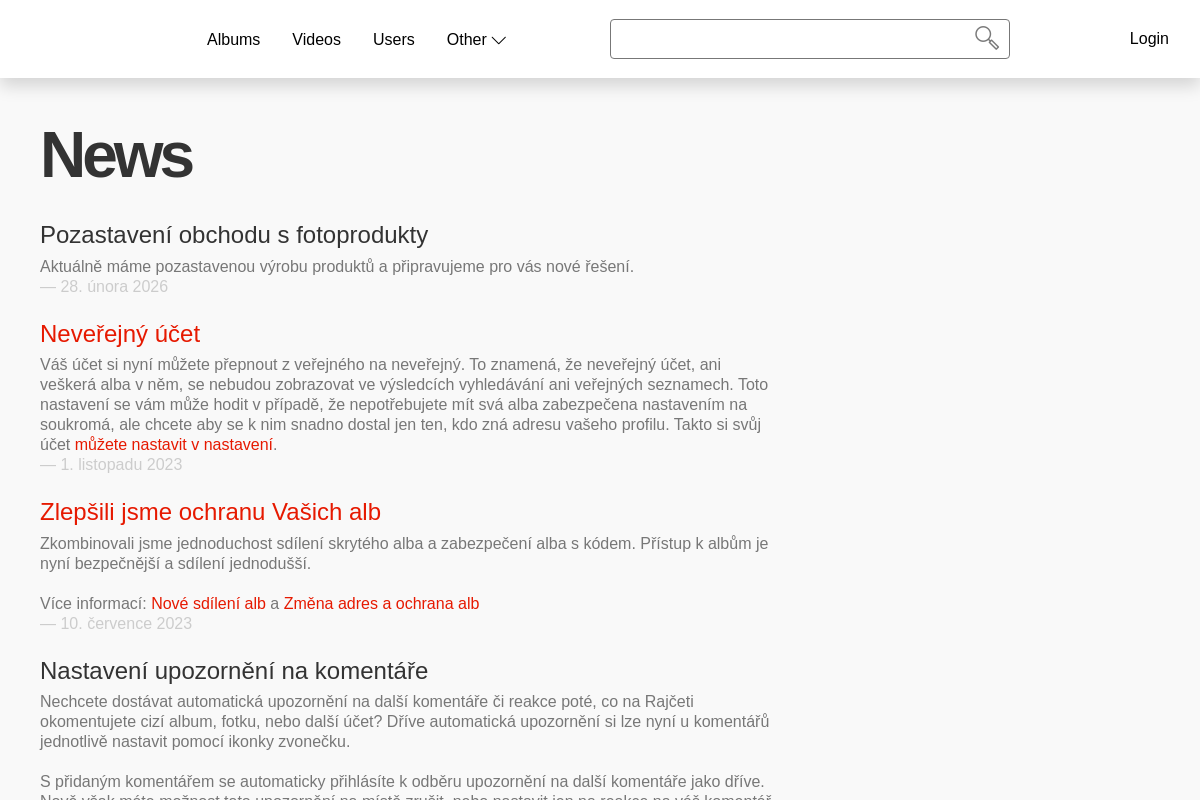Click the 10. července 2023 date text
The image size is (1200, 800).
pos(126,622)
